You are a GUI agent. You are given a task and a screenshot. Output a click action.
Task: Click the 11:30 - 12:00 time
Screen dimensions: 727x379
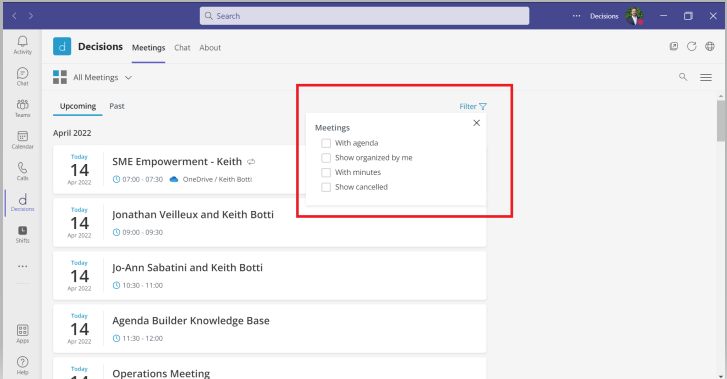pyautogui.click(x=142, y=338)
